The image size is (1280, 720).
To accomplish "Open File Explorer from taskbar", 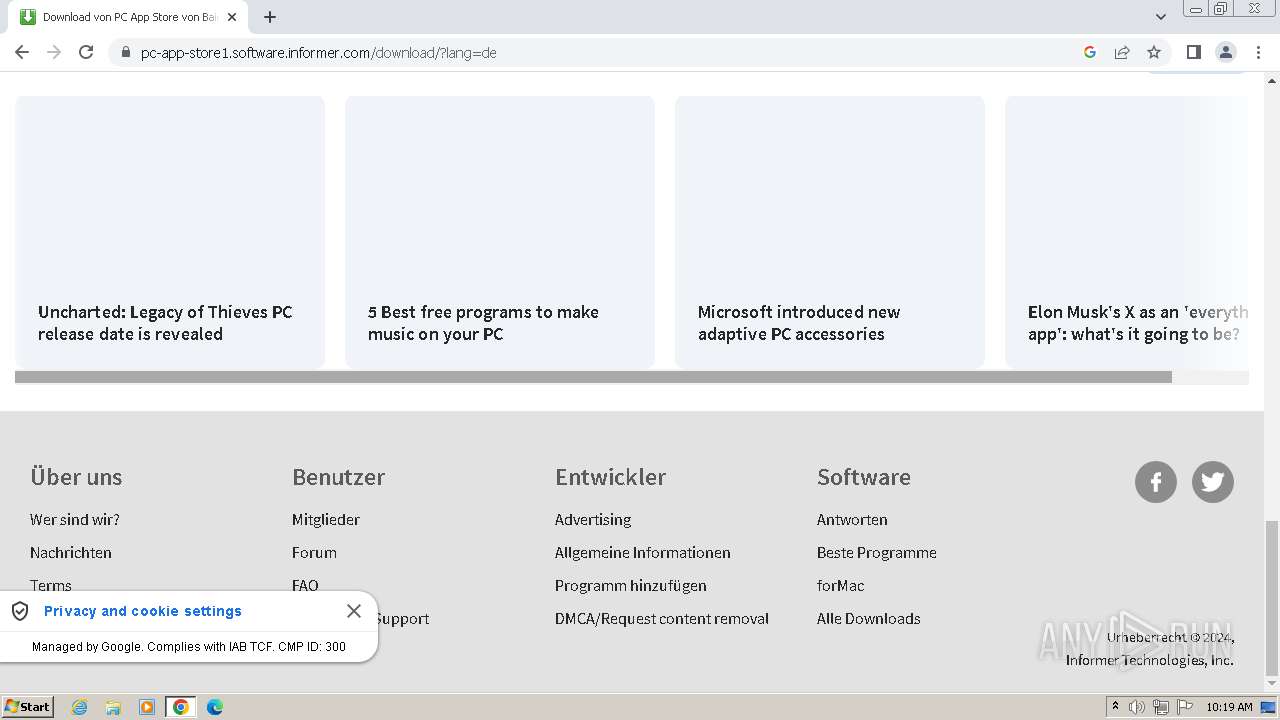I will [113, 707].
